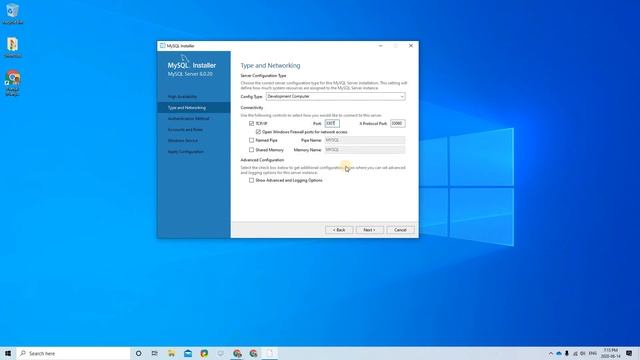The height and width of the screenshot is (360, 640).
Task: Click the Cortana circle icon on taskbar
Action: (138, 353)
